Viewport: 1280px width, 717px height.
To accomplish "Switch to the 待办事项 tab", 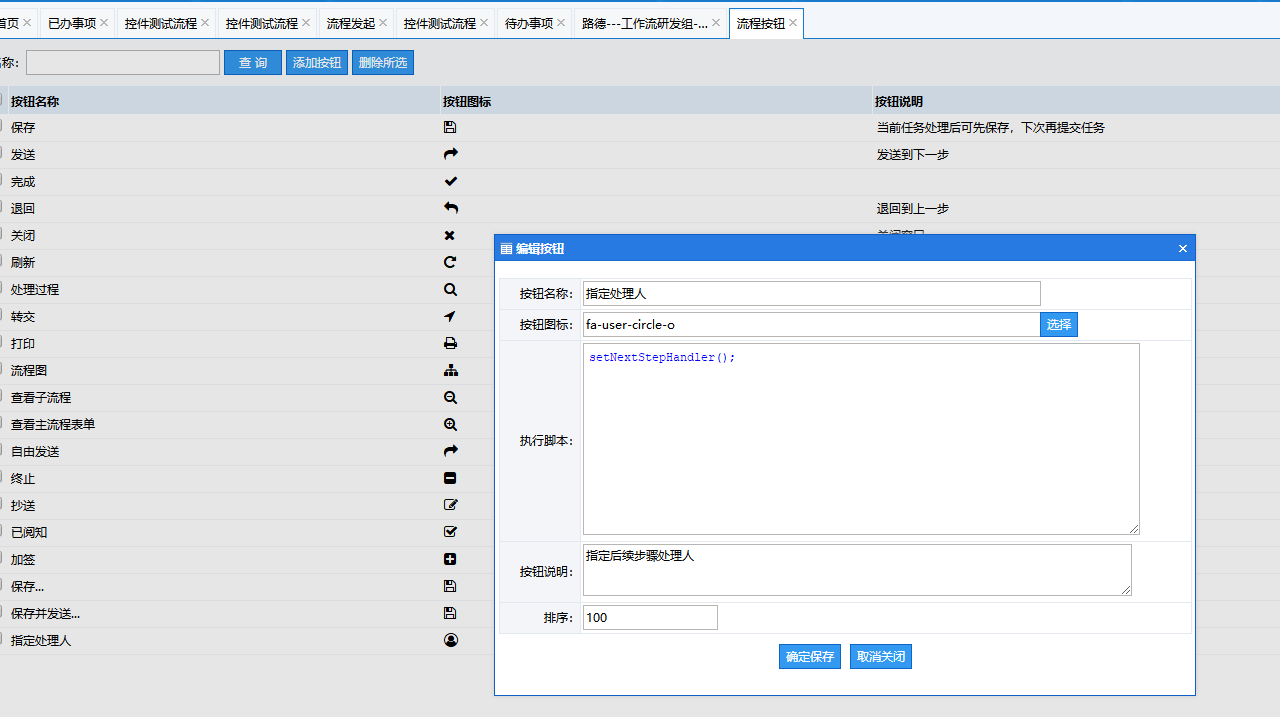I will (529, 23).
